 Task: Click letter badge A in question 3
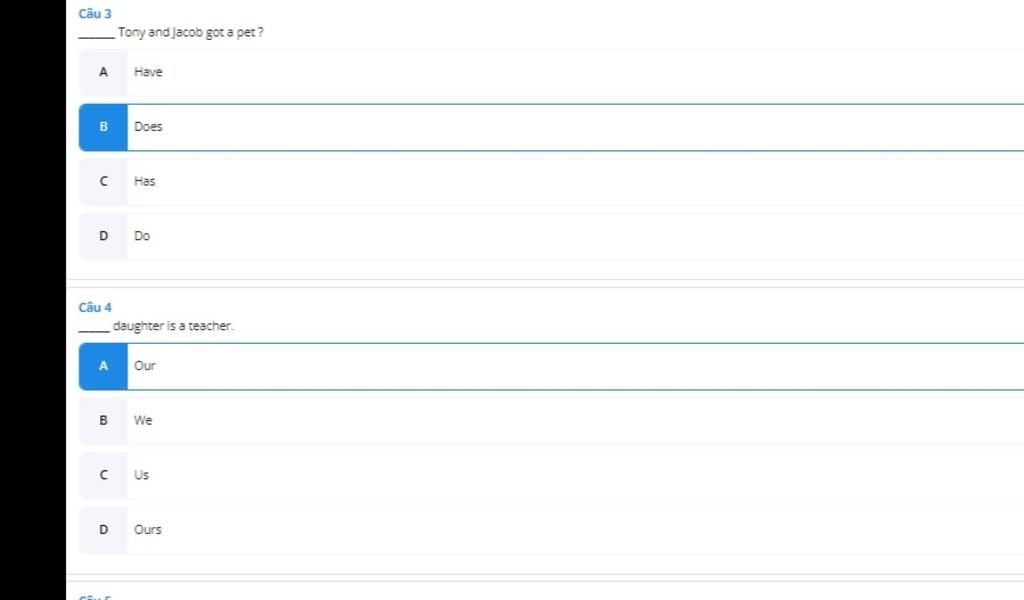tap(103, 72)
